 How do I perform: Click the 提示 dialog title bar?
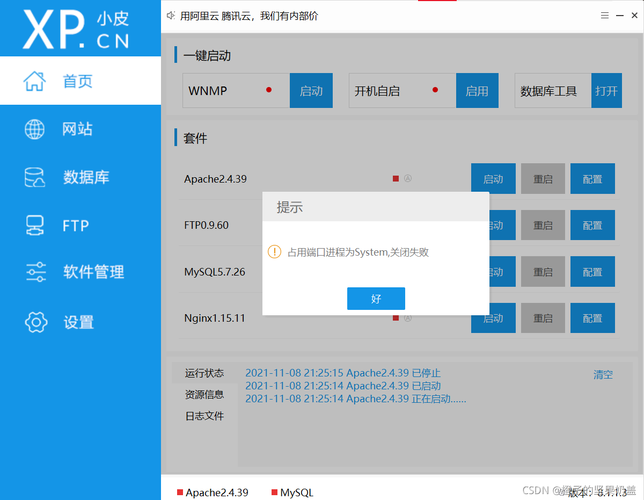(x=376, y=207)
